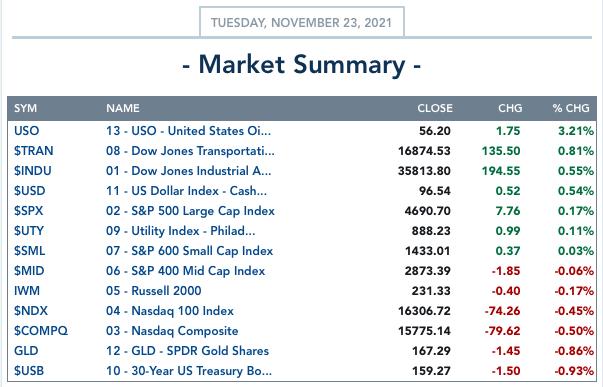
Task: Select the GLD symbol link
Action: (26, 351)
